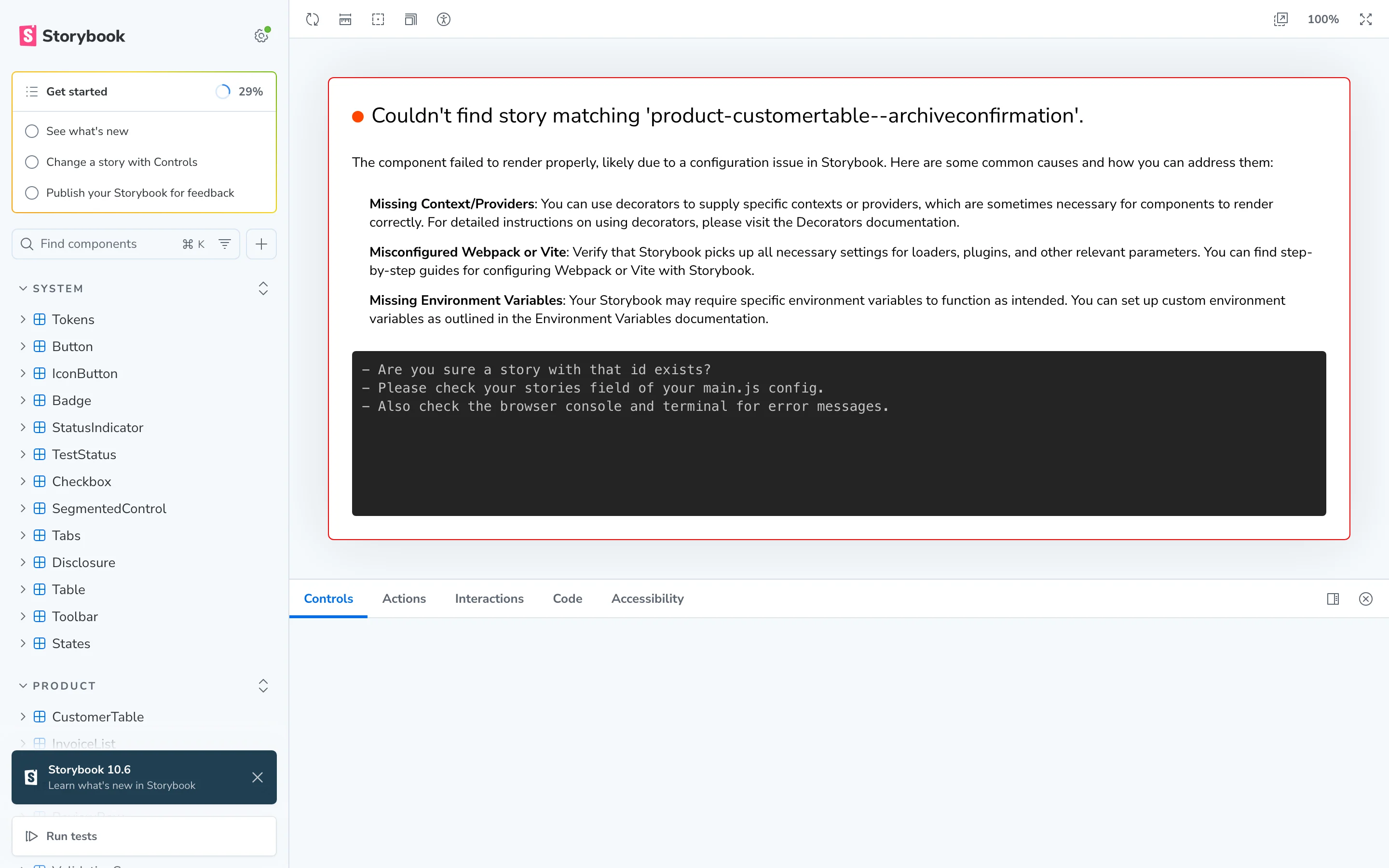Click the sidebar filter icon

(224, 244)
